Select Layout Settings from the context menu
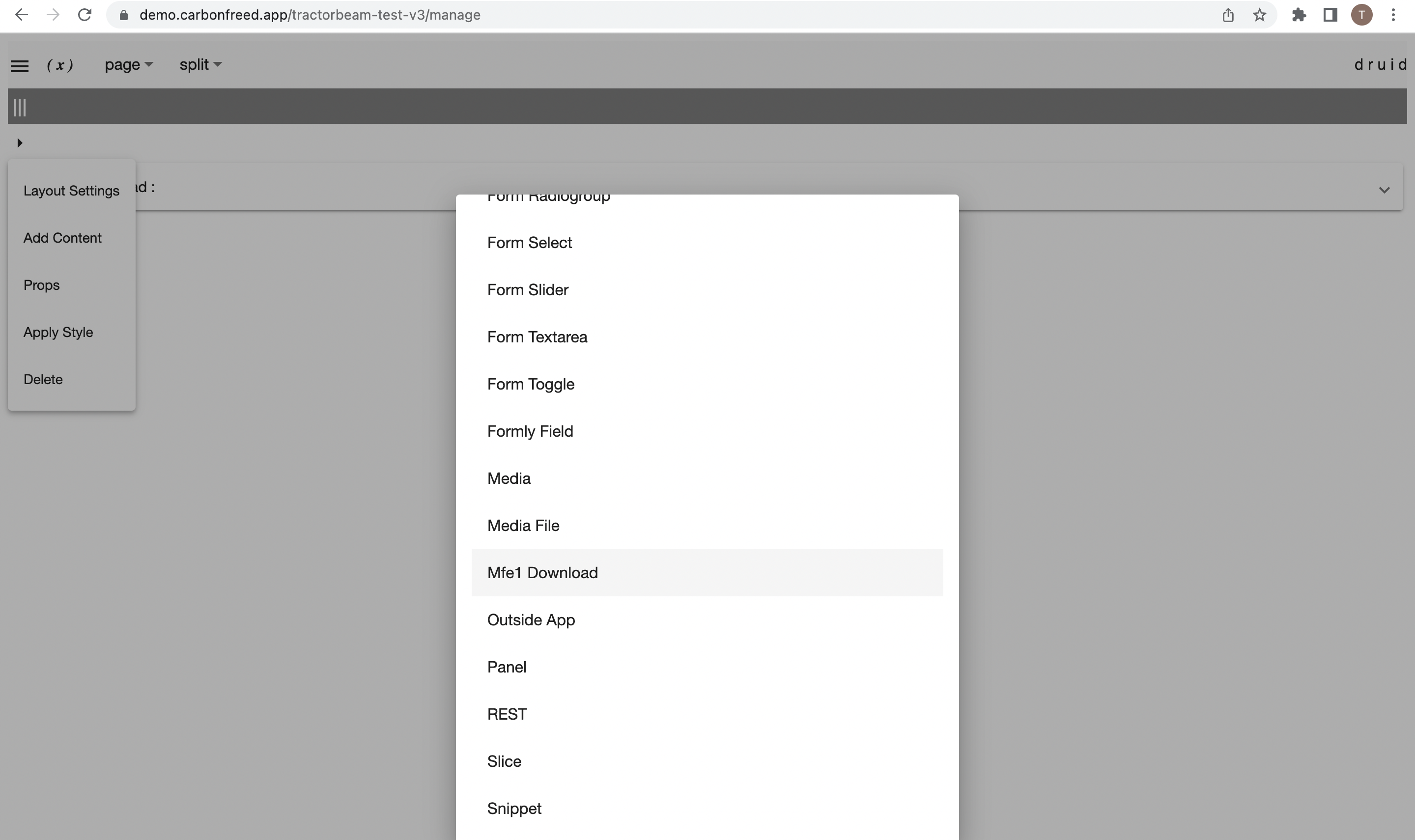This screenshot has height=840, width=1415. tap(71, 191)
